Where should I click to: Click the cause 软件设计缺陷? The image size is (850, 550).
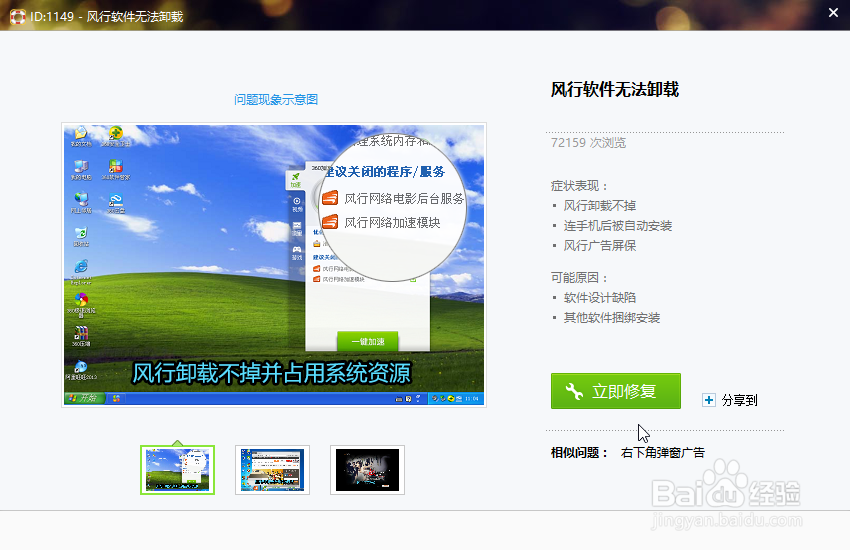600,298
